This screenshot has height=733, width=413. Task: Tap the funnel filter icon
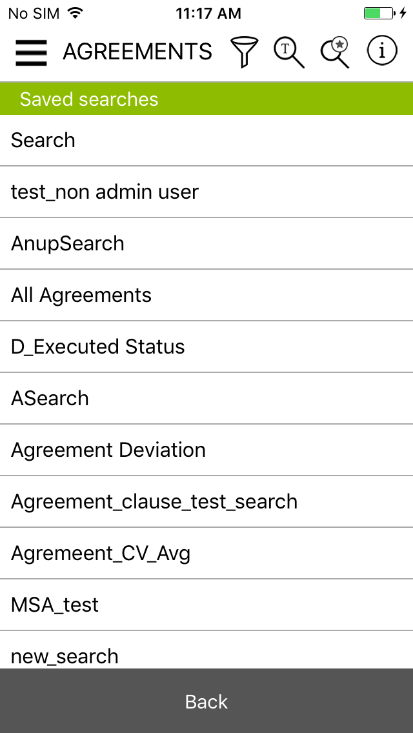tap(244, 52)
